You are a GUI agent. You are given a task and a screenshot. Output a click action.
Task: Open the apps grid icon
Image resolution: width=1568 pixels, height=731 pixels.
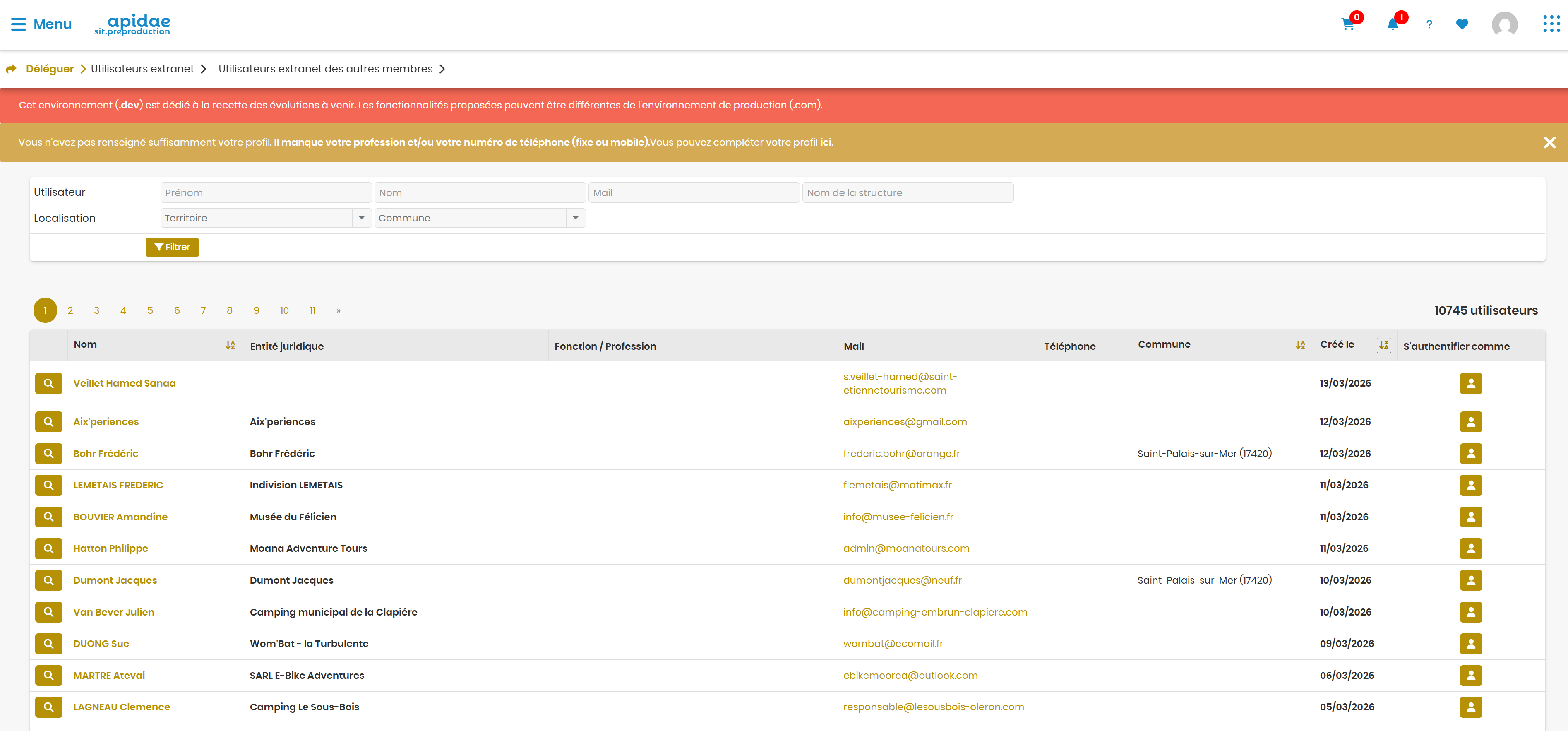click(1551, 24)
